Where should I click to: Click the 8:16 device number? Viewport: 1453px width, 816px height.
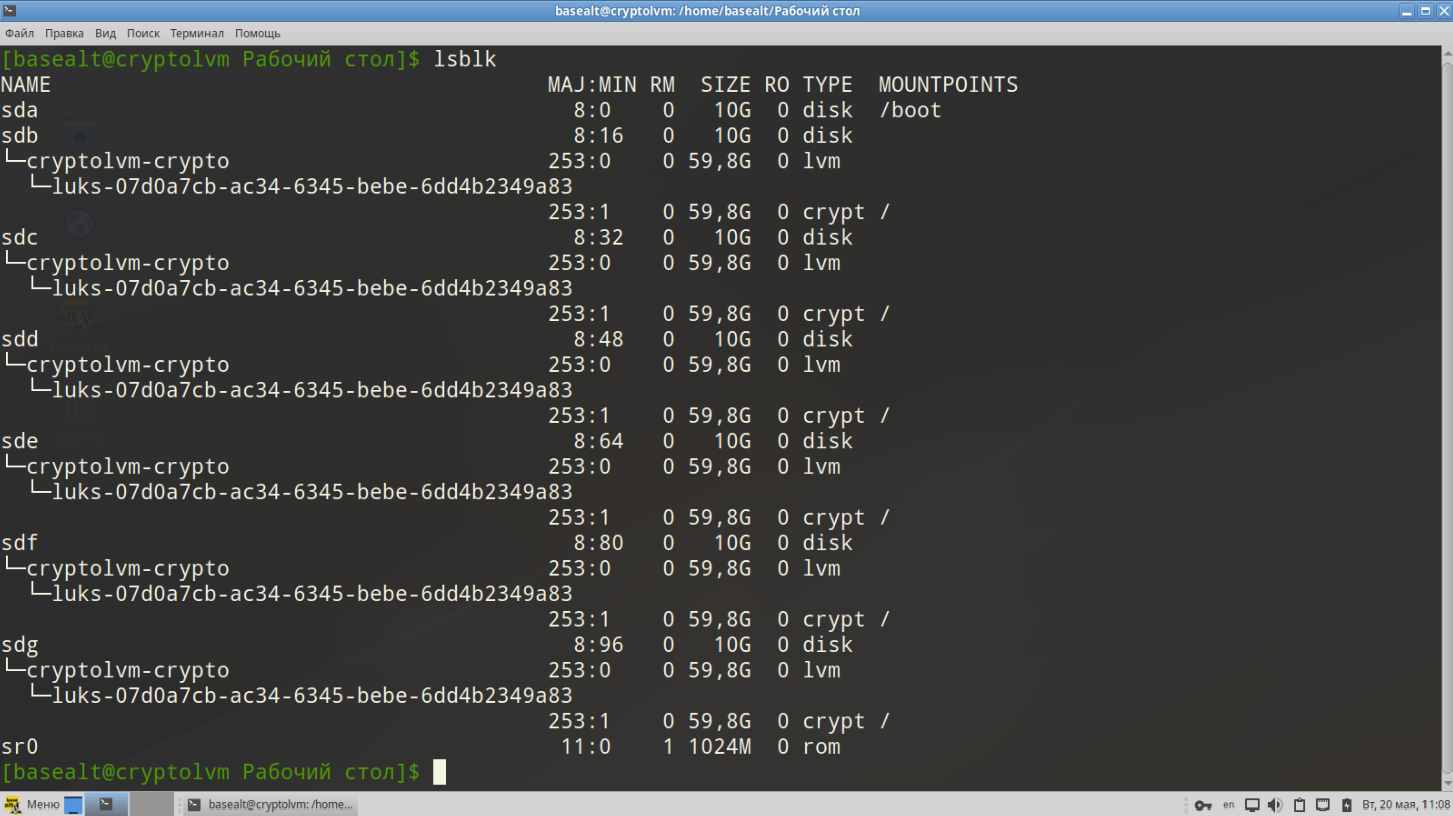point(598,136)
